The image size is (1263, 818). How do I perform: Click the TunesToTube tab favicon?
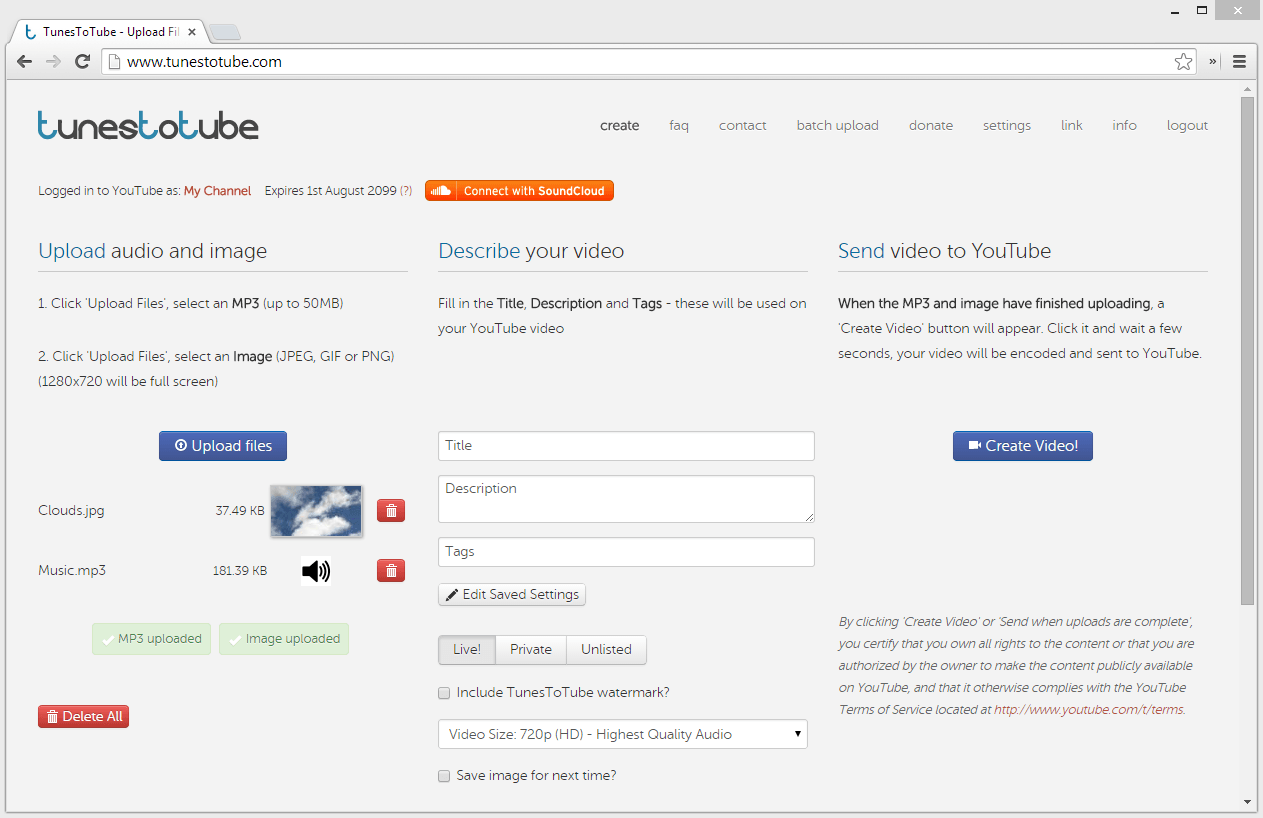pos(31,32)
